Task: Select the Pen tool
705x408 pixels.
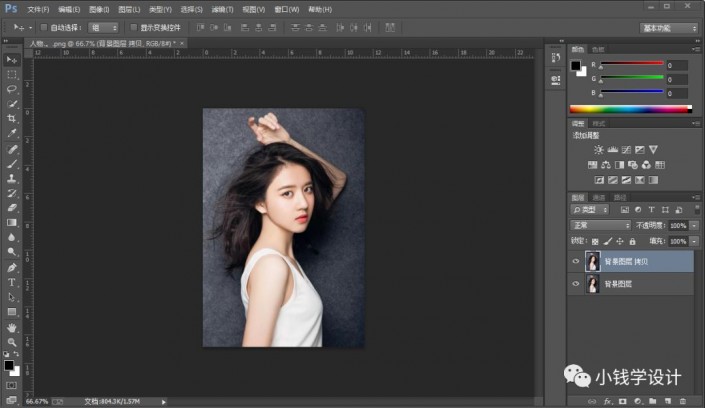Action: (x=12, y=268)
